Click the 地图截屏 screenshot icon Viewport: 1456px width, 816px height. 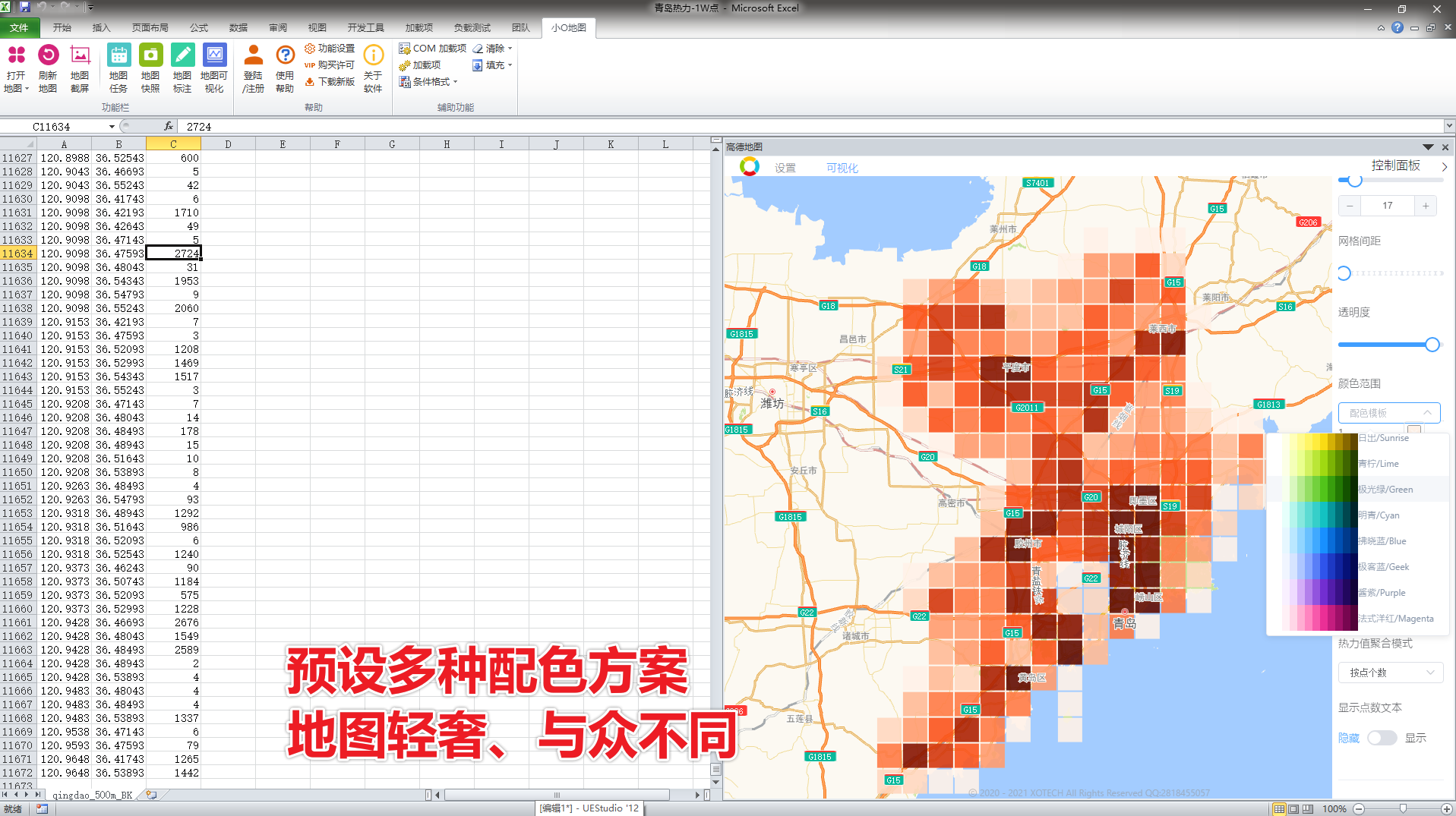[x=80, y=68]
